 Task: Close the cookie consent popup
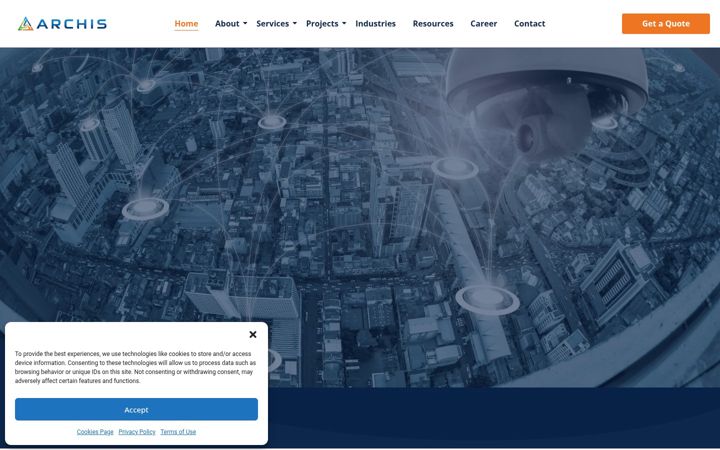pos(253,335)
